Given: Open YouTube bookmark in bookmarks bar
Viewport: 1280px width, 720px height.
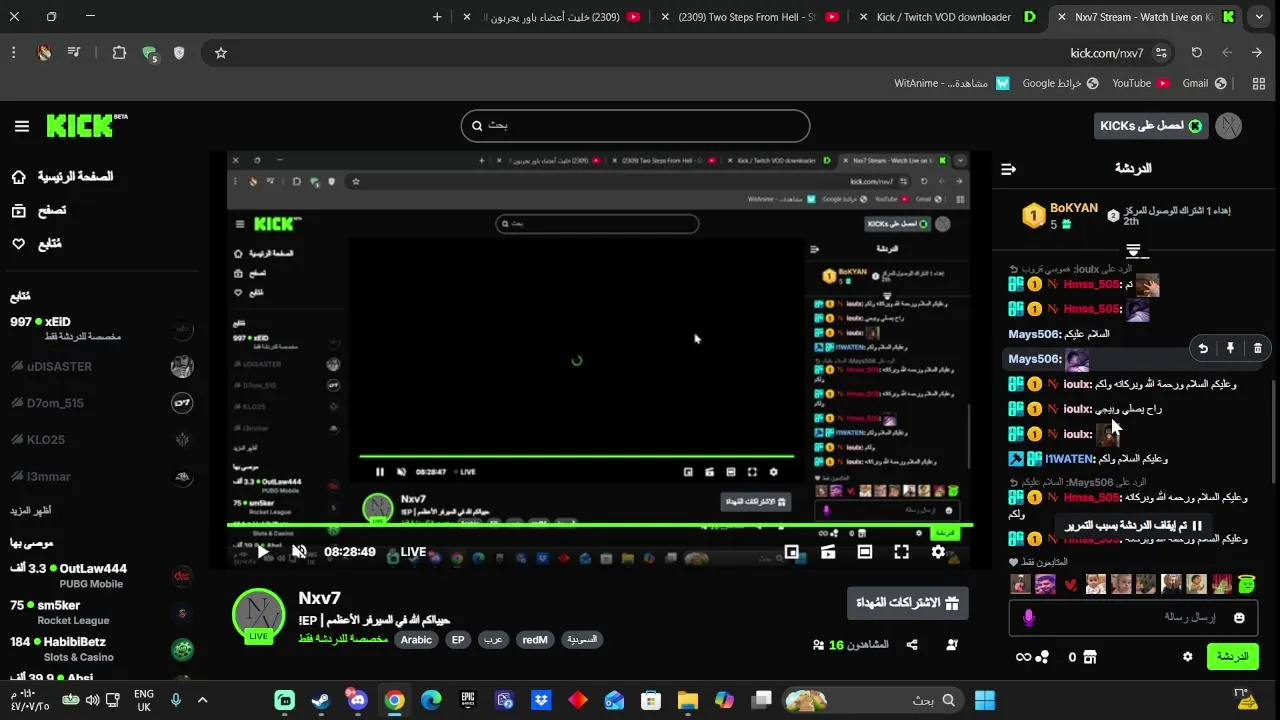Looking at the screenshot, I should (1141, 84).
